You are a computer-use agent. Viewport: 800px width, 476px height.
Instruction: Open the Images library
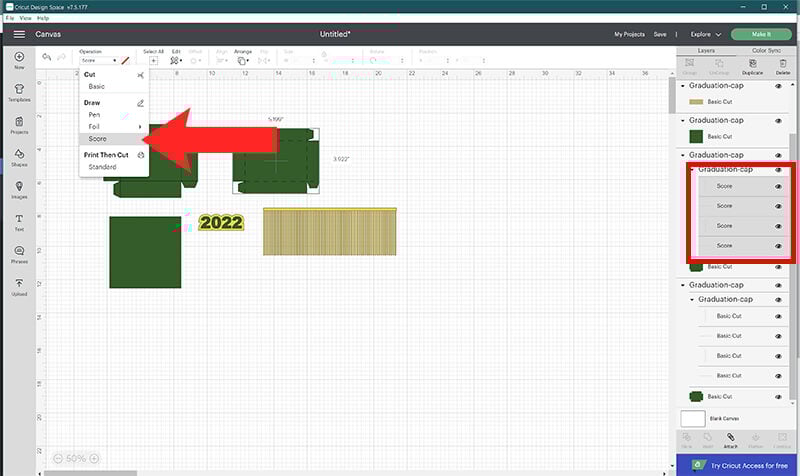click(x=19, y=186)
